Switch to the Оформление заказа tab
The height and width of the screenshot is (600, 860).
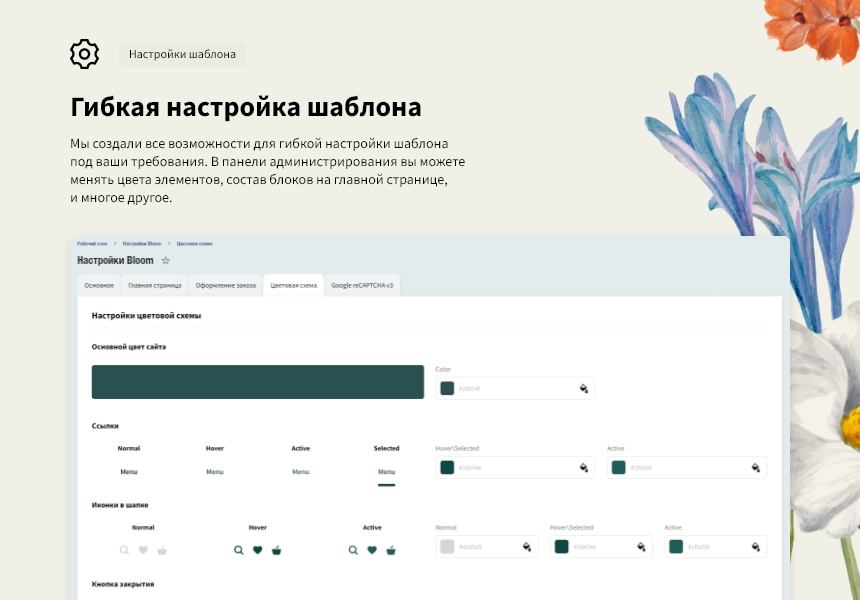pos(226,284)
